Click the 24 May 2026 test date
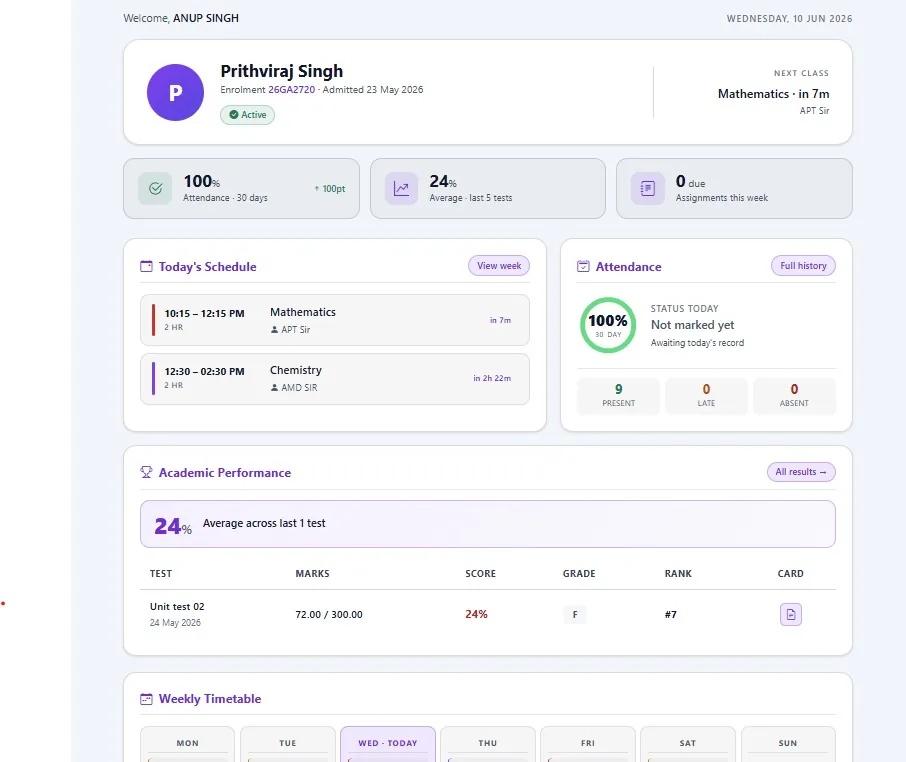 click(175, 623)
